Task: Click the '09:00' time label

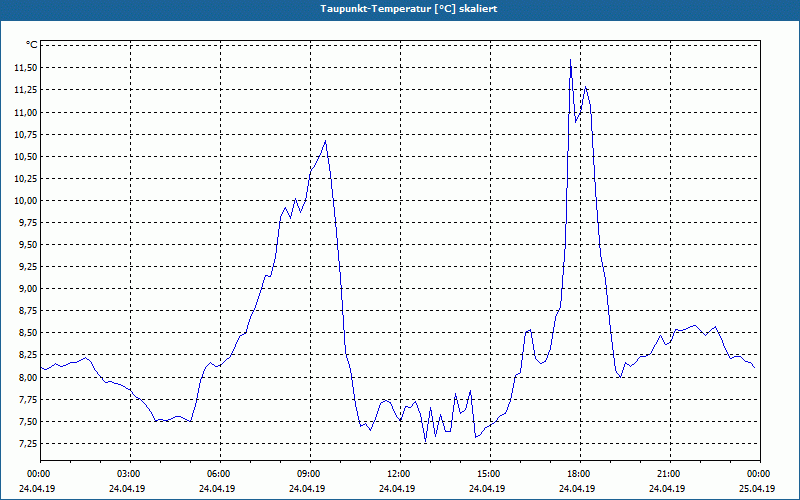Action: [x=310, y=474]
